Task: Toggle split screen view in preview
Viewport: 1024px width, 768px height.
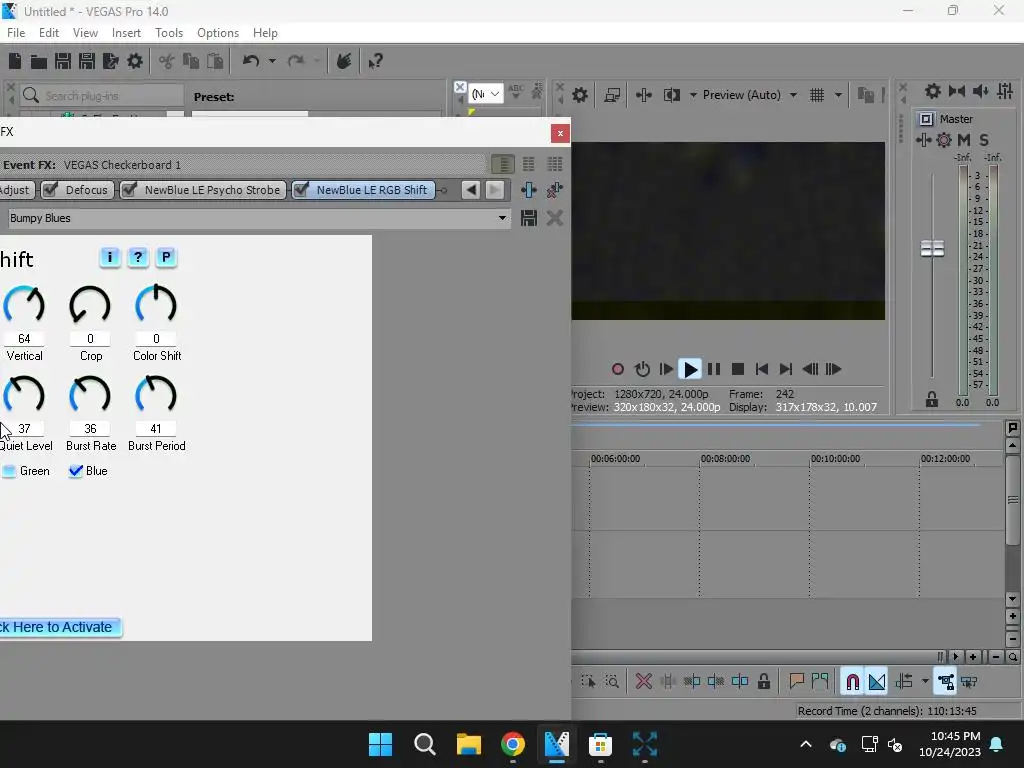Action: tap(671, 95)
